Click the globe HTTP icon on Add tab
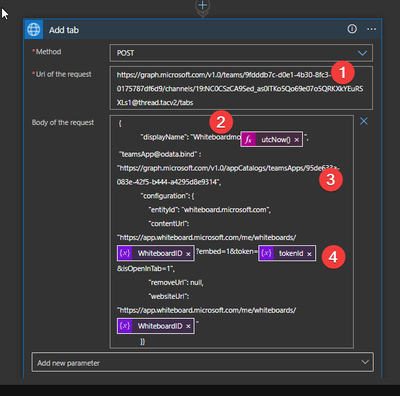 [x=34, y=30]
